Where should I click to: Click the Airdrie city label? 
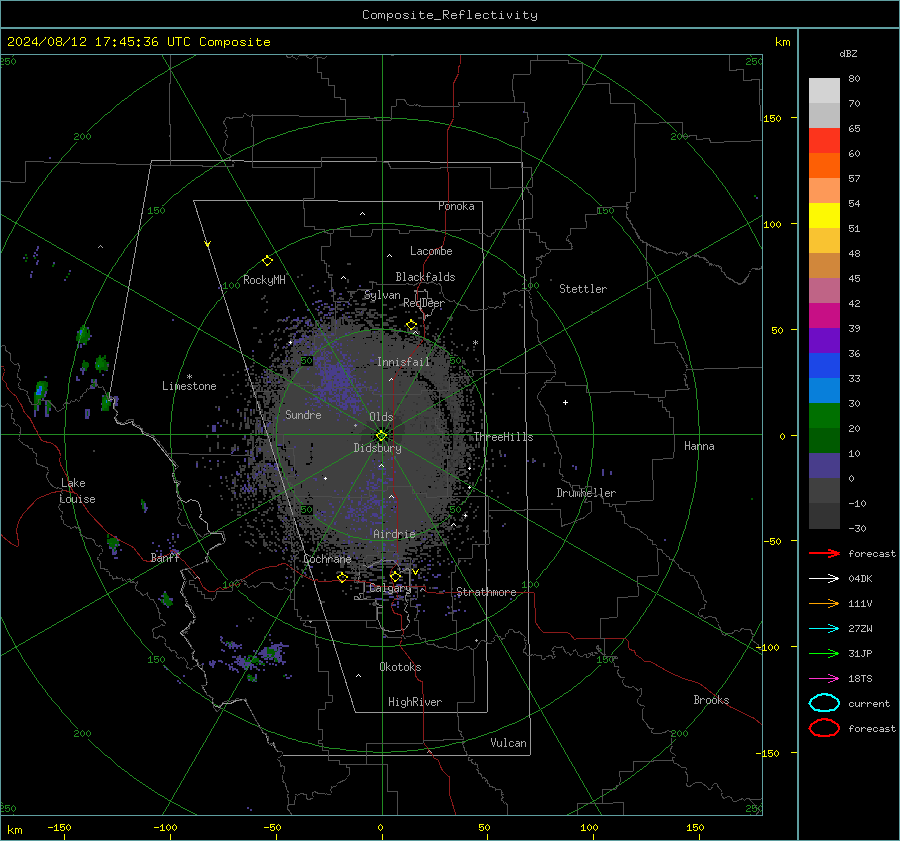coord(394,534)
